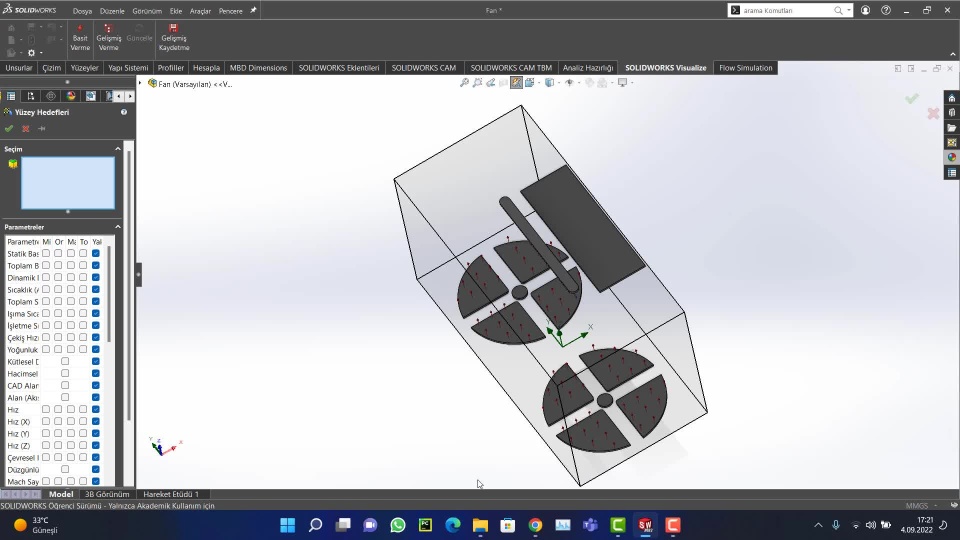Open Windows Start button in taskbar
Image resolution: width=960 pixels, height=540 pixels.
[x=287, y=525]
